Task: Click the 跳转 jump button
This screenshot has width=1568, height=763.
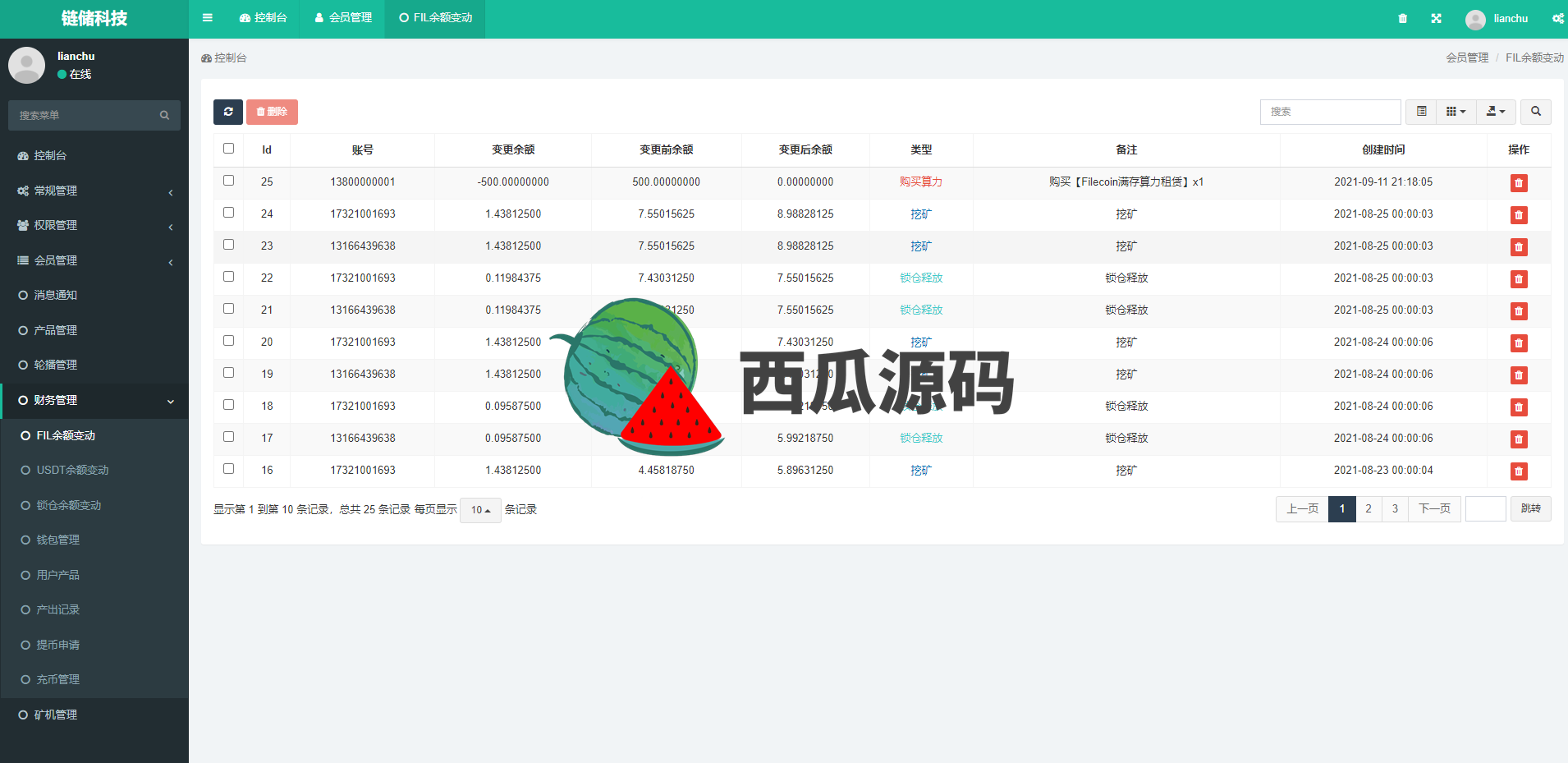Action: click(1530, 509)
